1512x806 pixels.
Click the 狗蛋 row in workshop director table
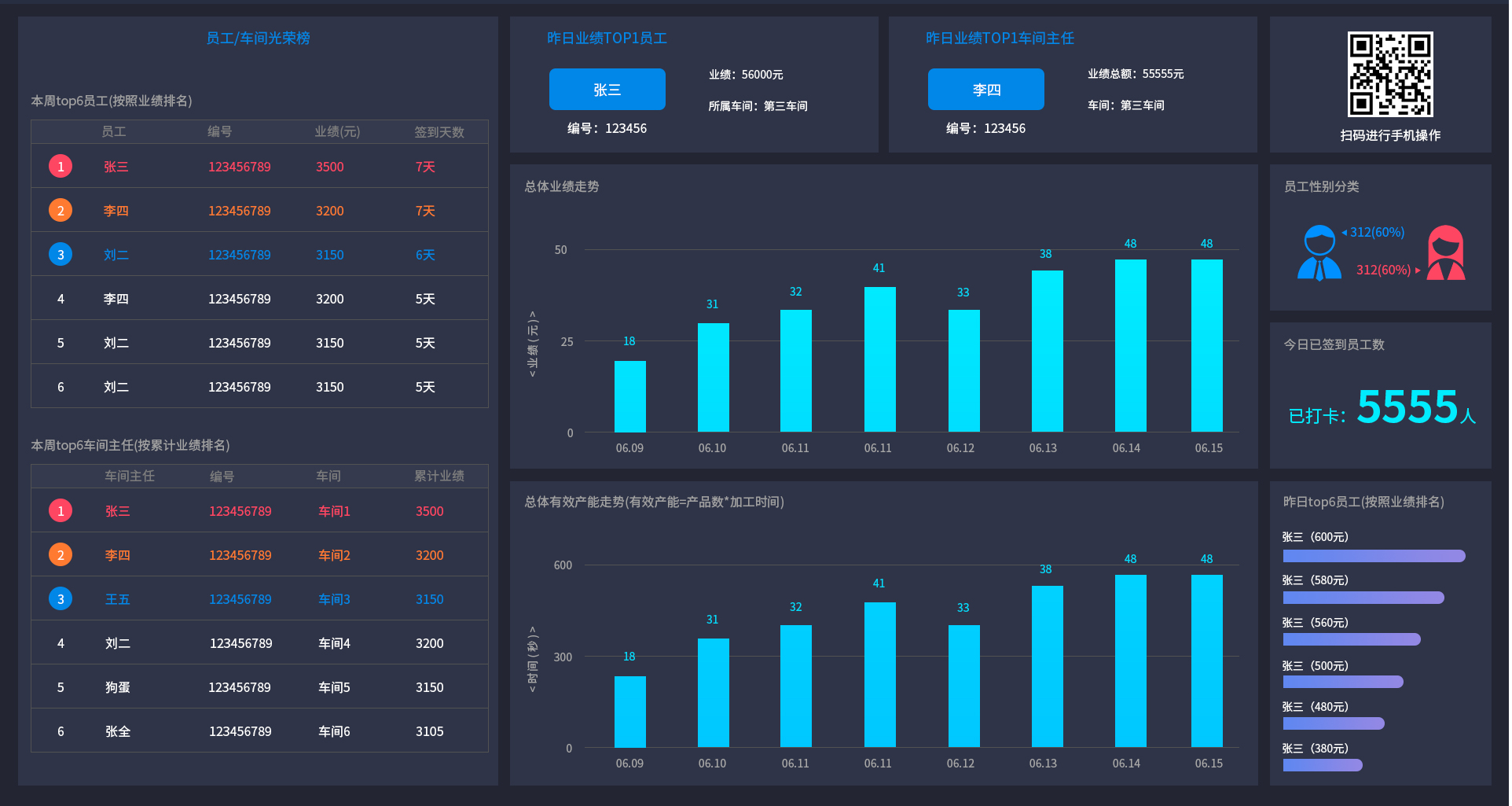click(x=259, y=687)
